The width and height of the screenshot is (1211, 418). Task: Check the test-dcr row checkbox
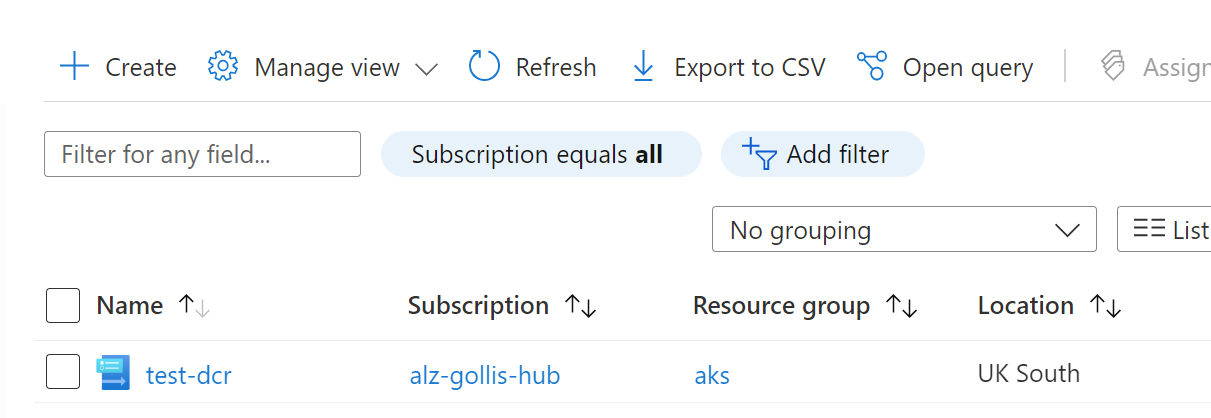point(63,372)
